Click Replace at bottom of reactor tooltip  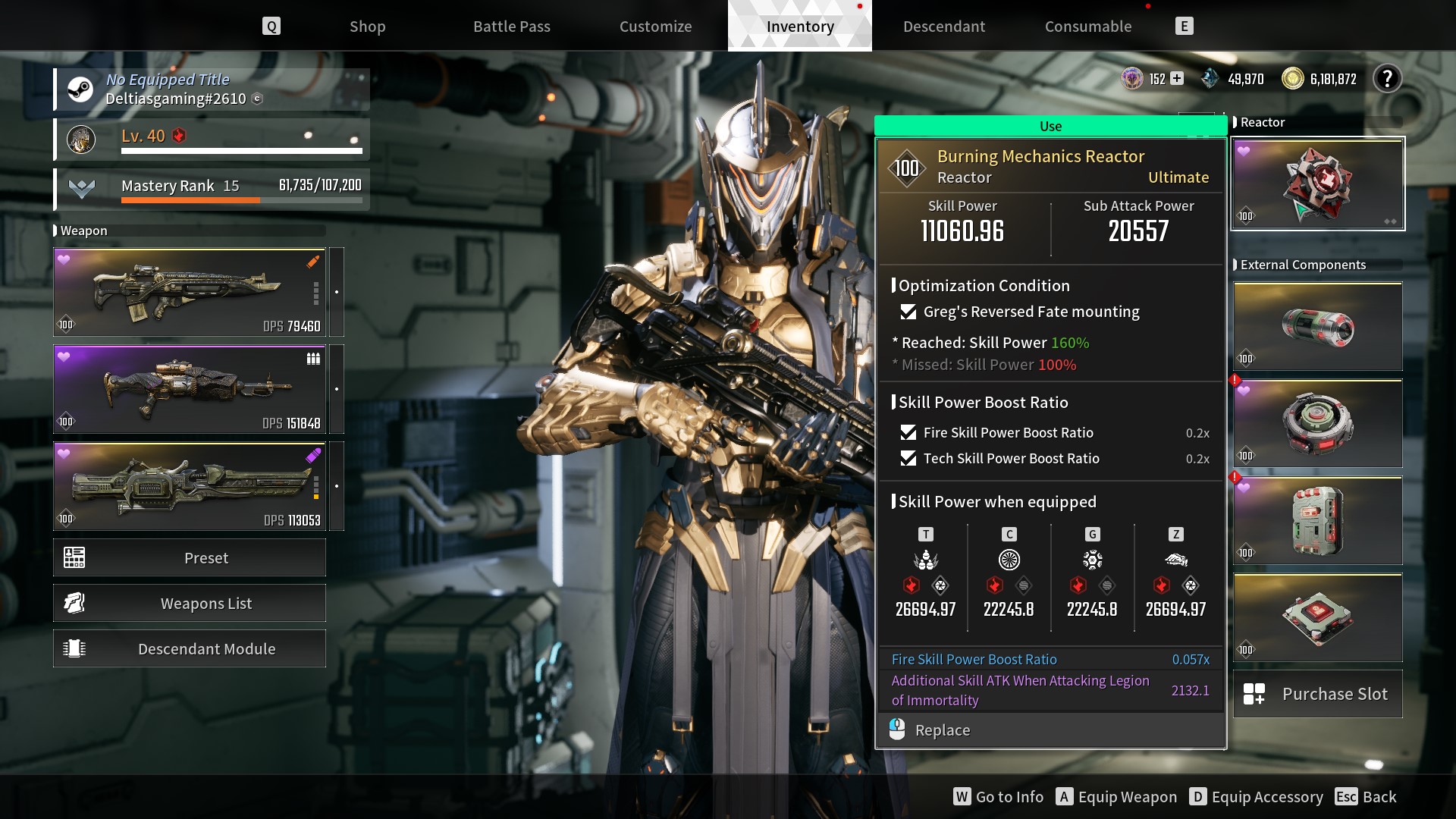[x=1050, y=730]
